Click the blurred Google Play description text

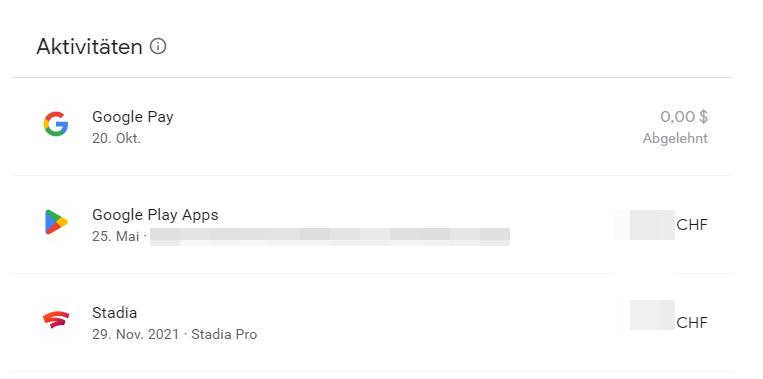[x=330, y=236]
